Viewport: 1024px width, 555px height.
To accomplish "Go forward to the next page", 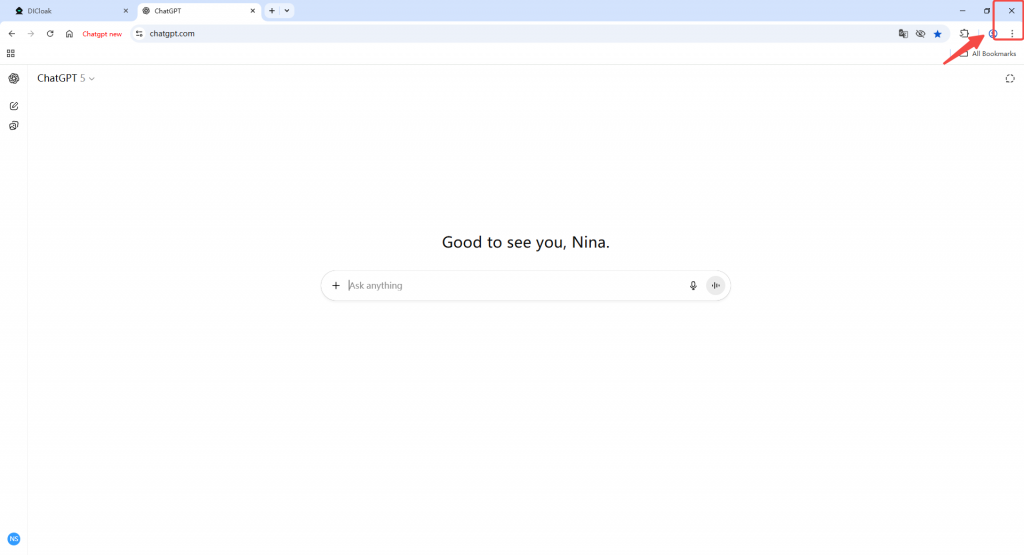I will (x=31, y=34).
